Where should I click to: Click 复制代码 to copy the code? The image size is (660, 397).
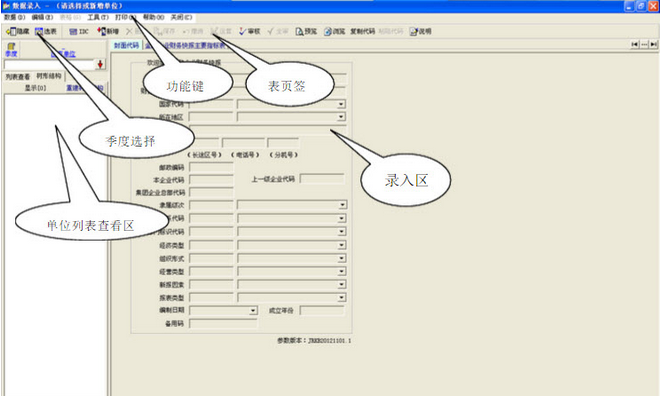coord(362,32)
